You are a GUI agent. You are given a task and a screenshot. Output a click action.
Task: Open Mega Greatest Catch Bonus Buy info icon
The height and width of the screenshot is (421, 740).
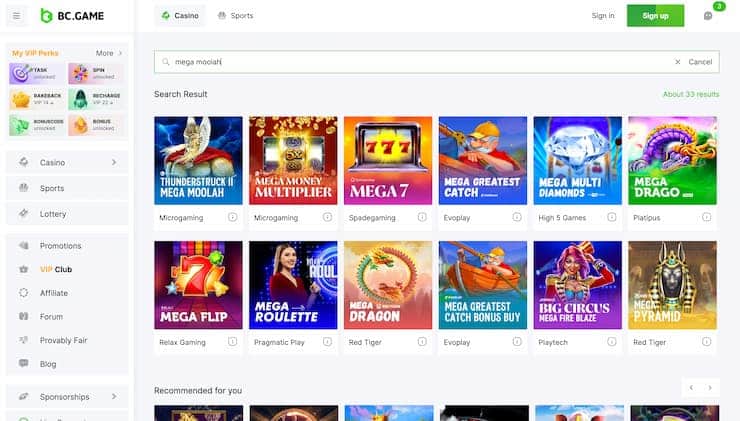pyautogui.click(x=517, y=342)
